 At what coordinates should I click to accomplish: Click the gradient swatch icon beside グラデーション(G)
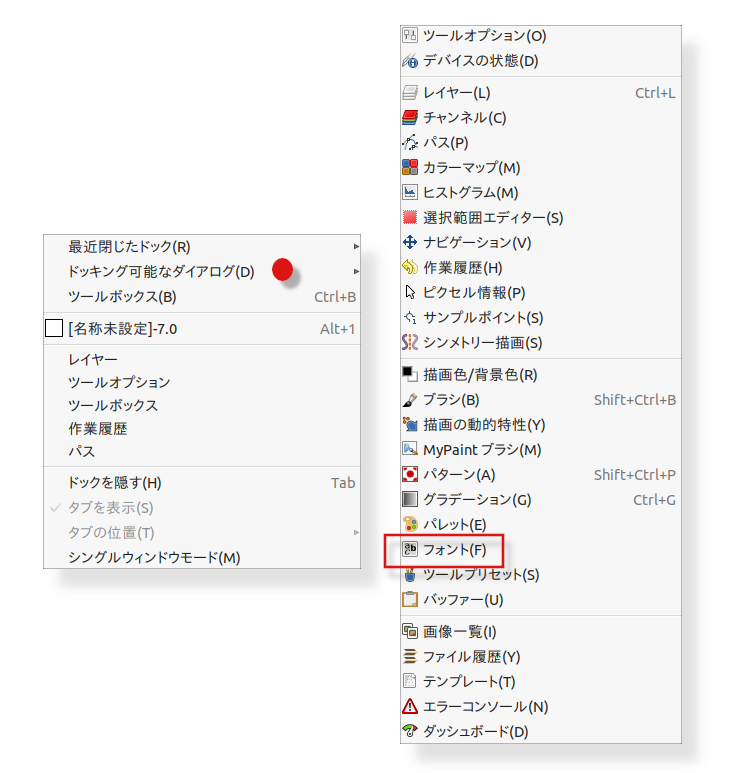coord(410,499)
